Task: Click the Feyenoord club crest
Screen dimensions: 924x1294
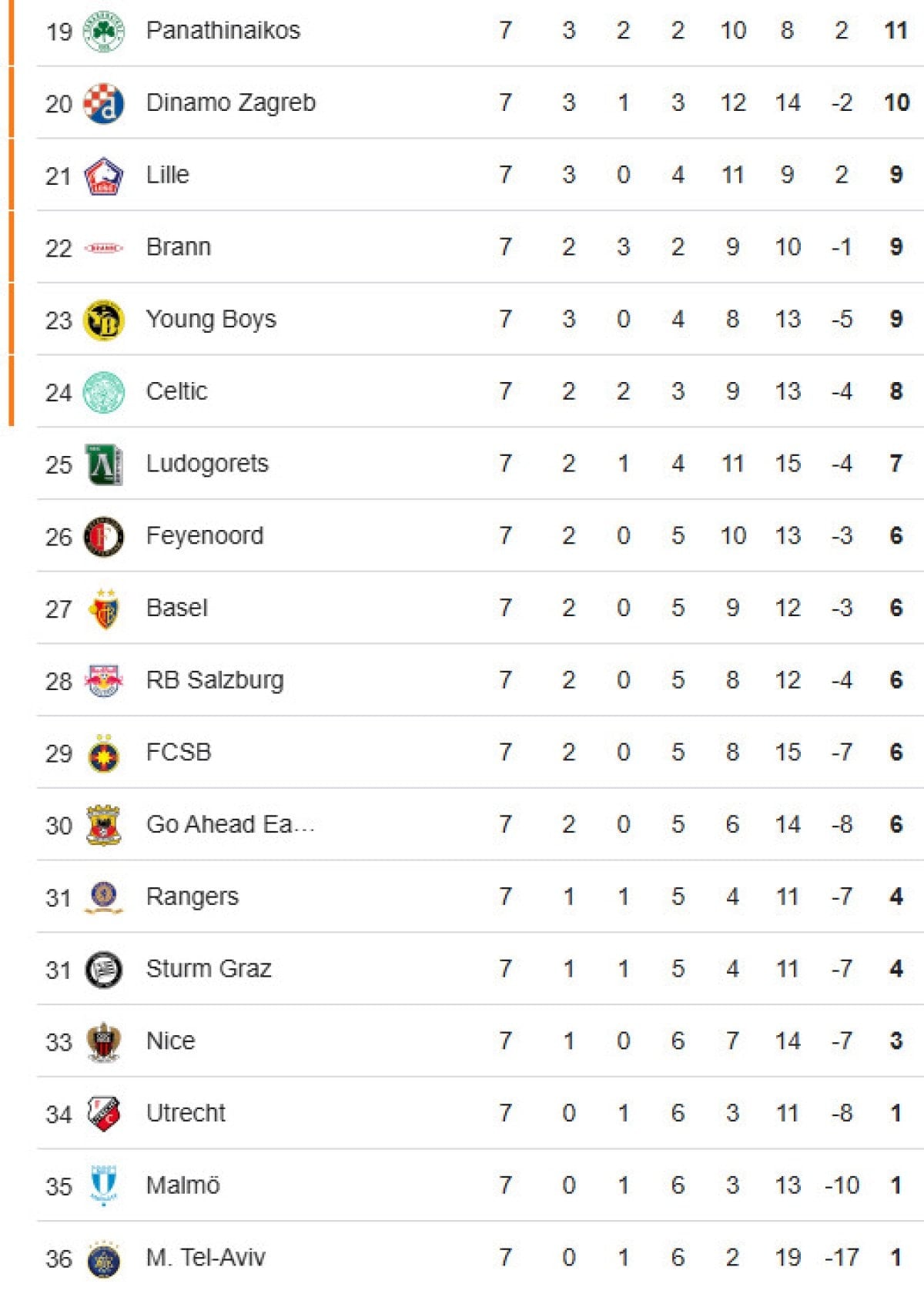Action: [103, 537]
